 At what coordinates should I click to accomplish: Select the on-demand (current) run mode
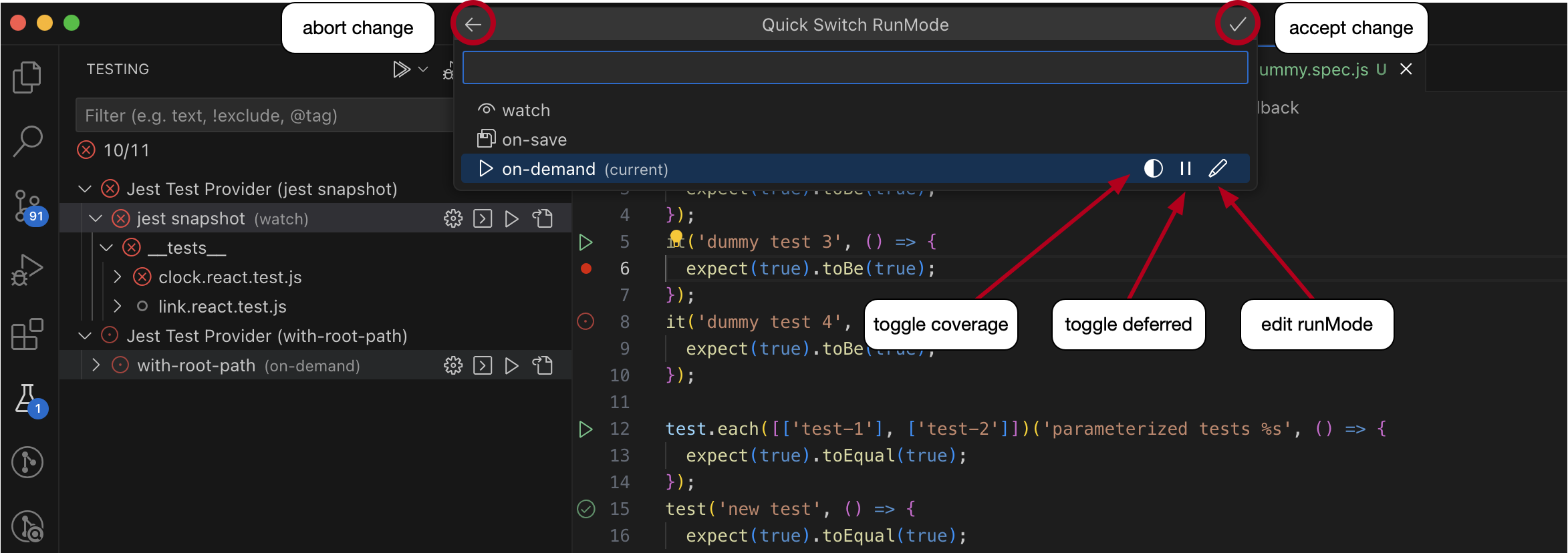(855, 169)
